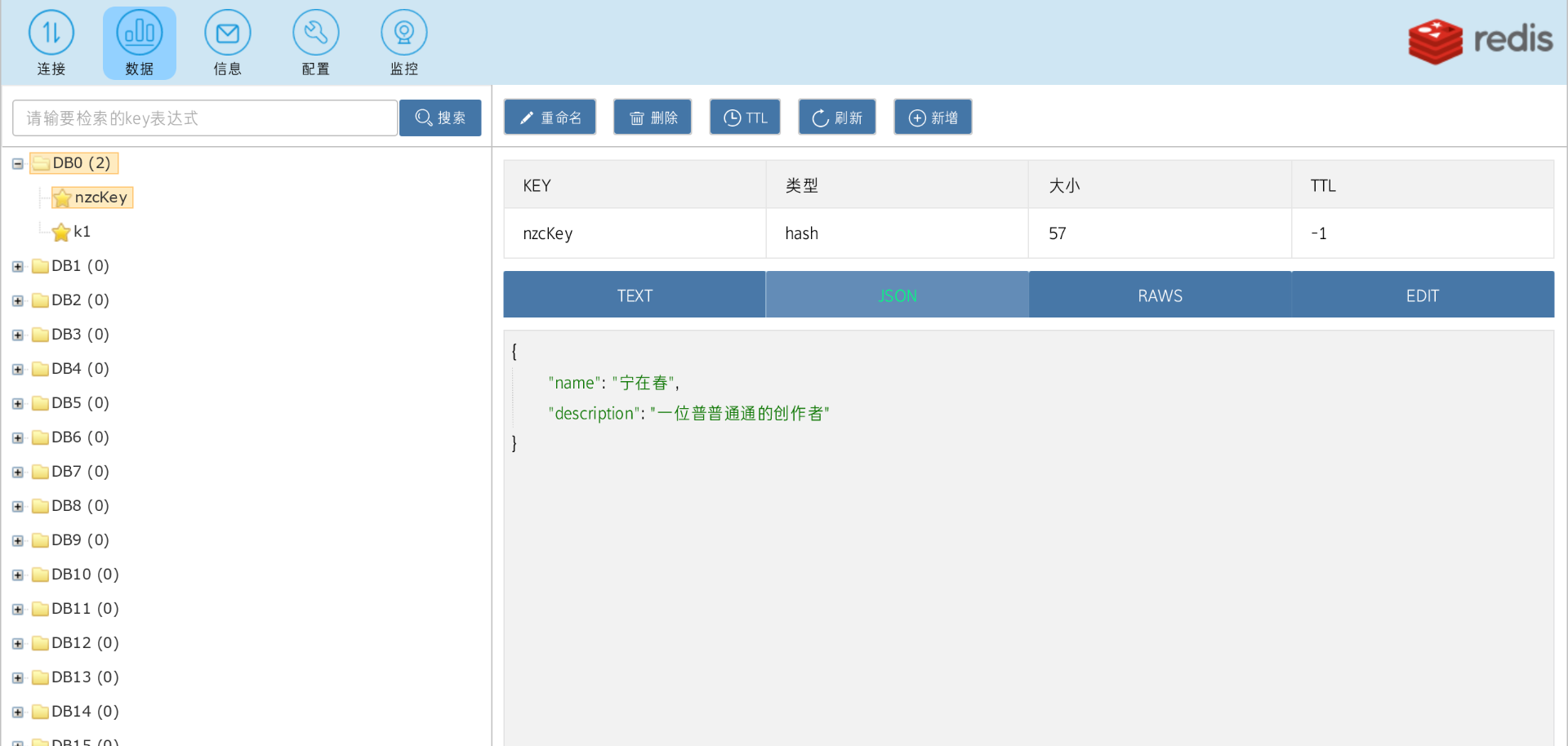Screen dimensions: 1568x746
Task: Click the 搜索 search button
Action: 440,118
